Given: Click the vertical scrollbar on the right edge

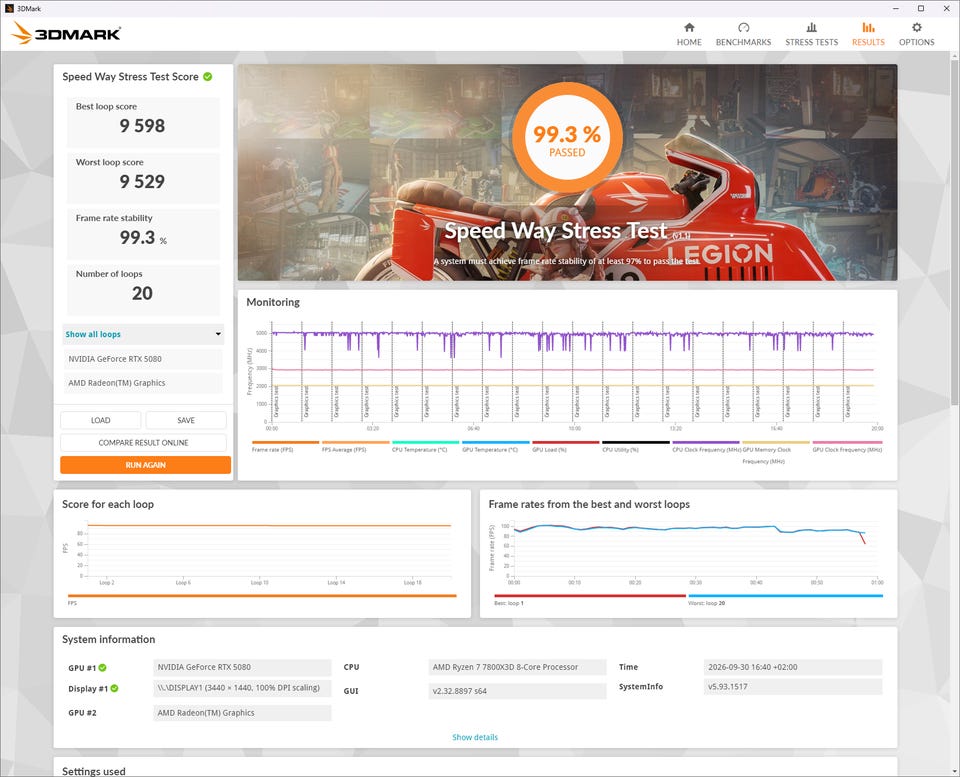Looking at the screenshot, I should coord(954,233).
